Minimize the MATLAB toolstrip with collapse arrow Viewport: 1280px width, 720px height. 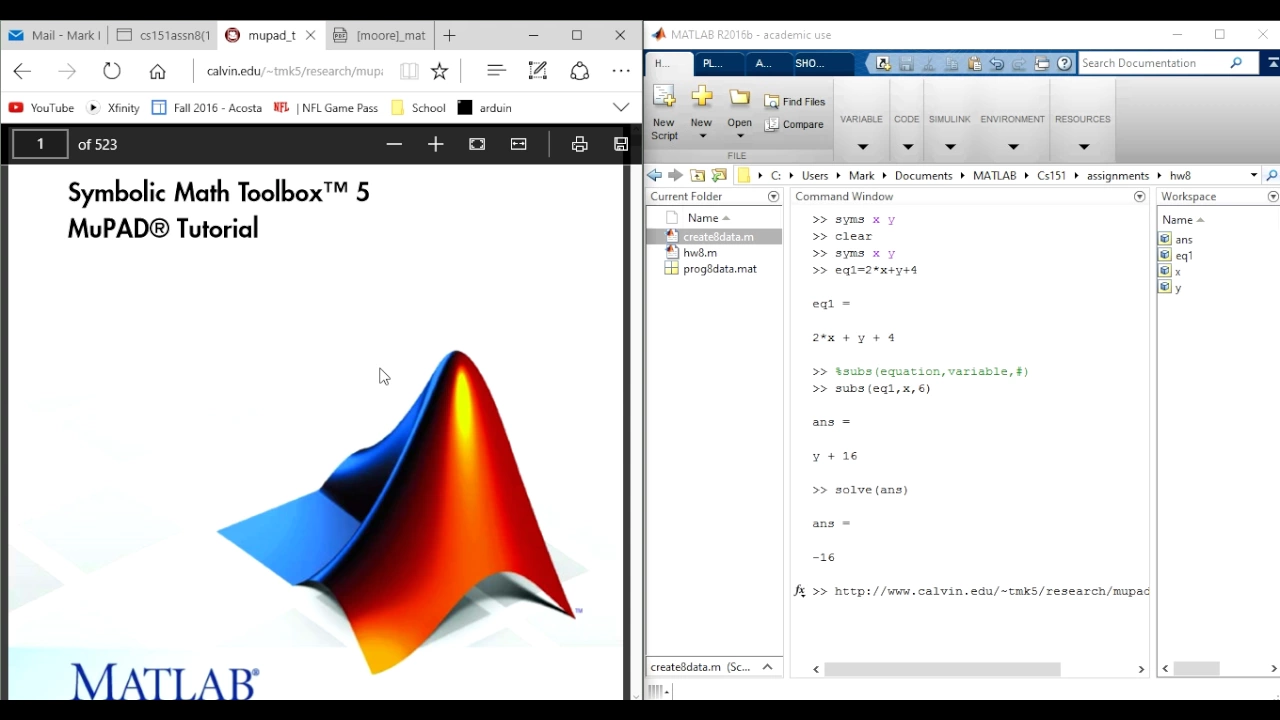[1272, 63]
